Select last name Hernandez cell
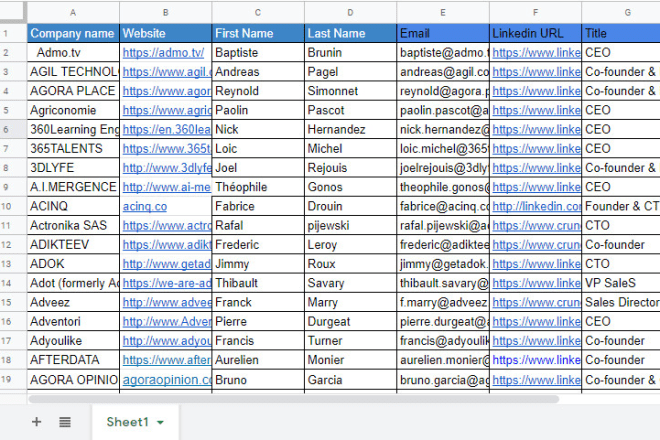Image resolution: width=660 pixels, height=440 pixels. (x=350, y=129)
